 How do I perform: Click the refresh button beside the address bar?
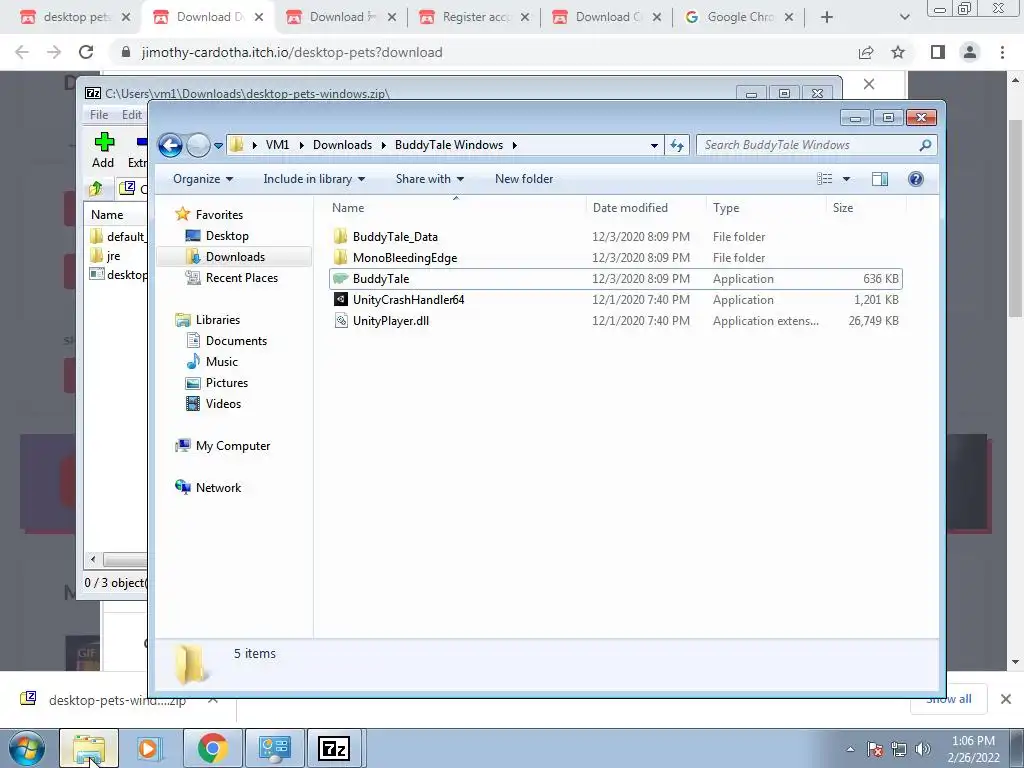pos(677,145)
